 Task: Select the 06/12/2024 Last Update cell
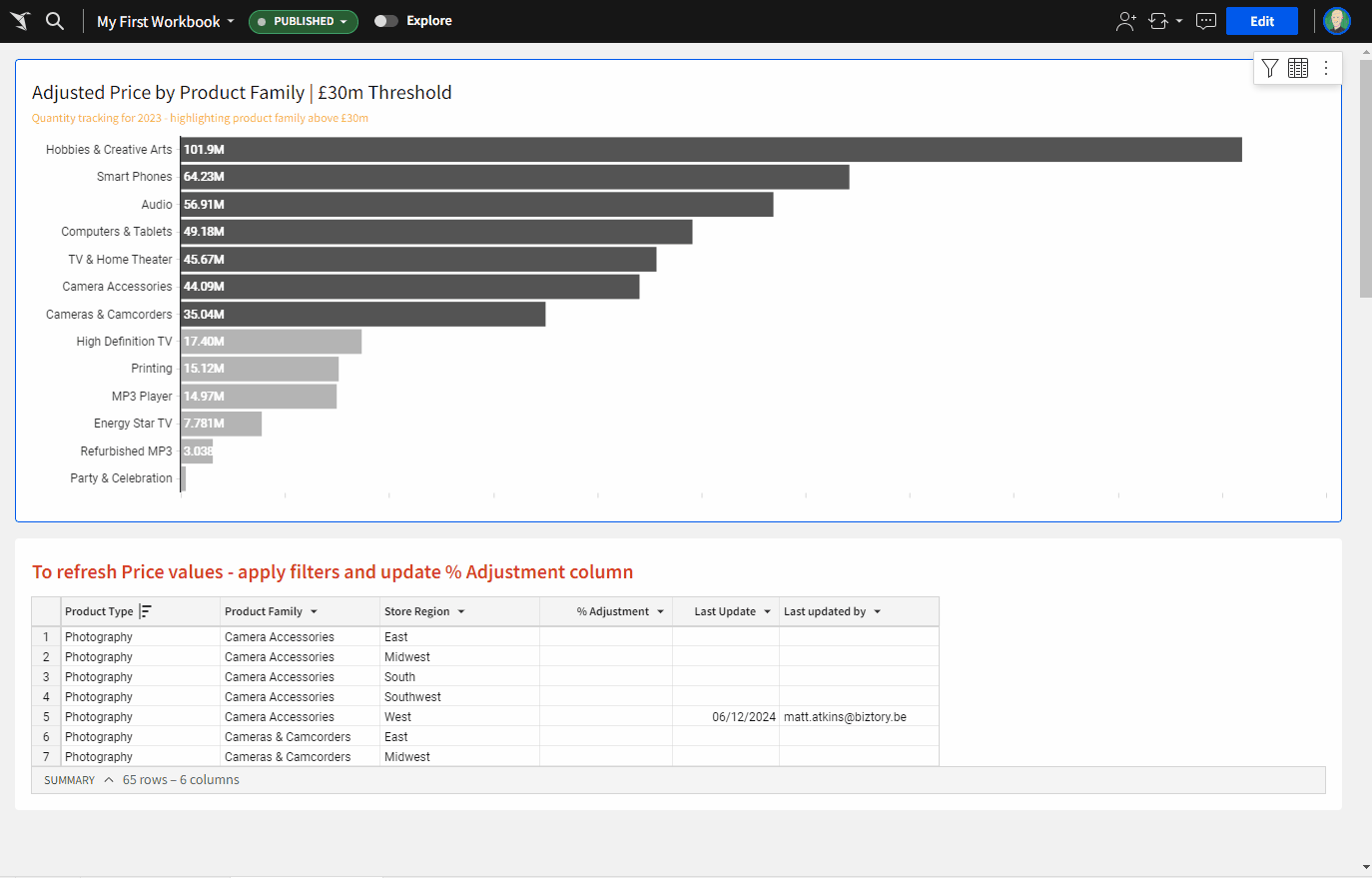(x=726, y=717)
